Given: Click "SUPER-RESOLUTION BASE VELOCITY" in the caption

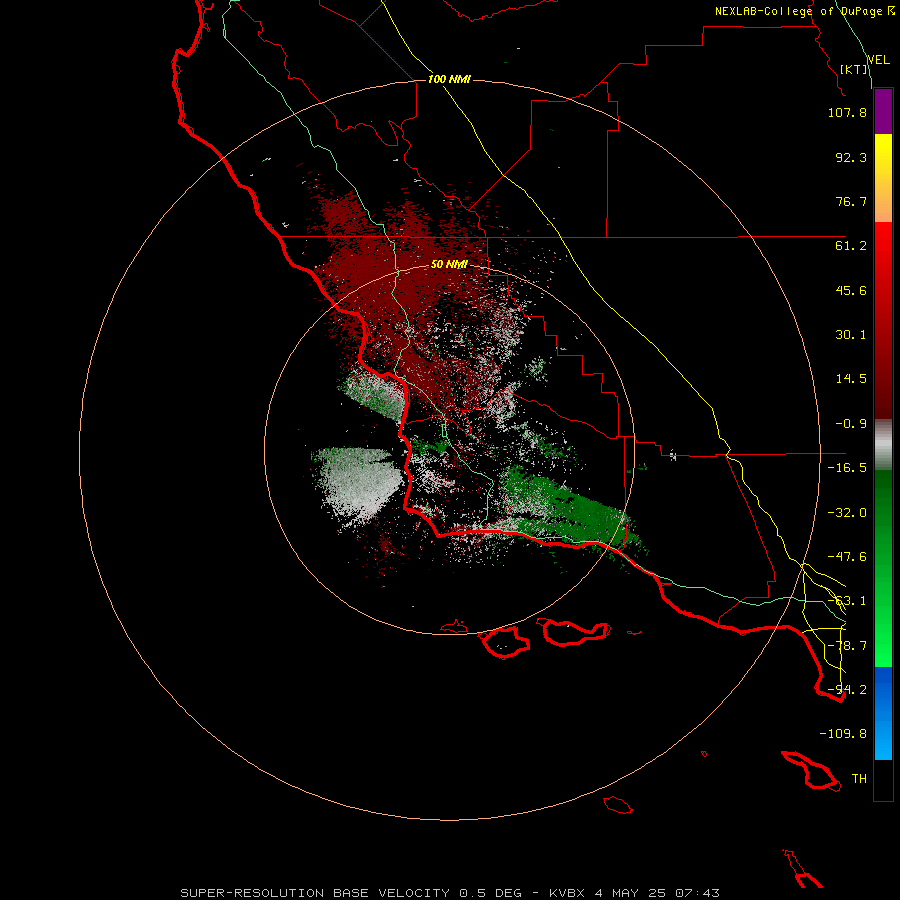Looking at the screenshot, I should [315, 893].
